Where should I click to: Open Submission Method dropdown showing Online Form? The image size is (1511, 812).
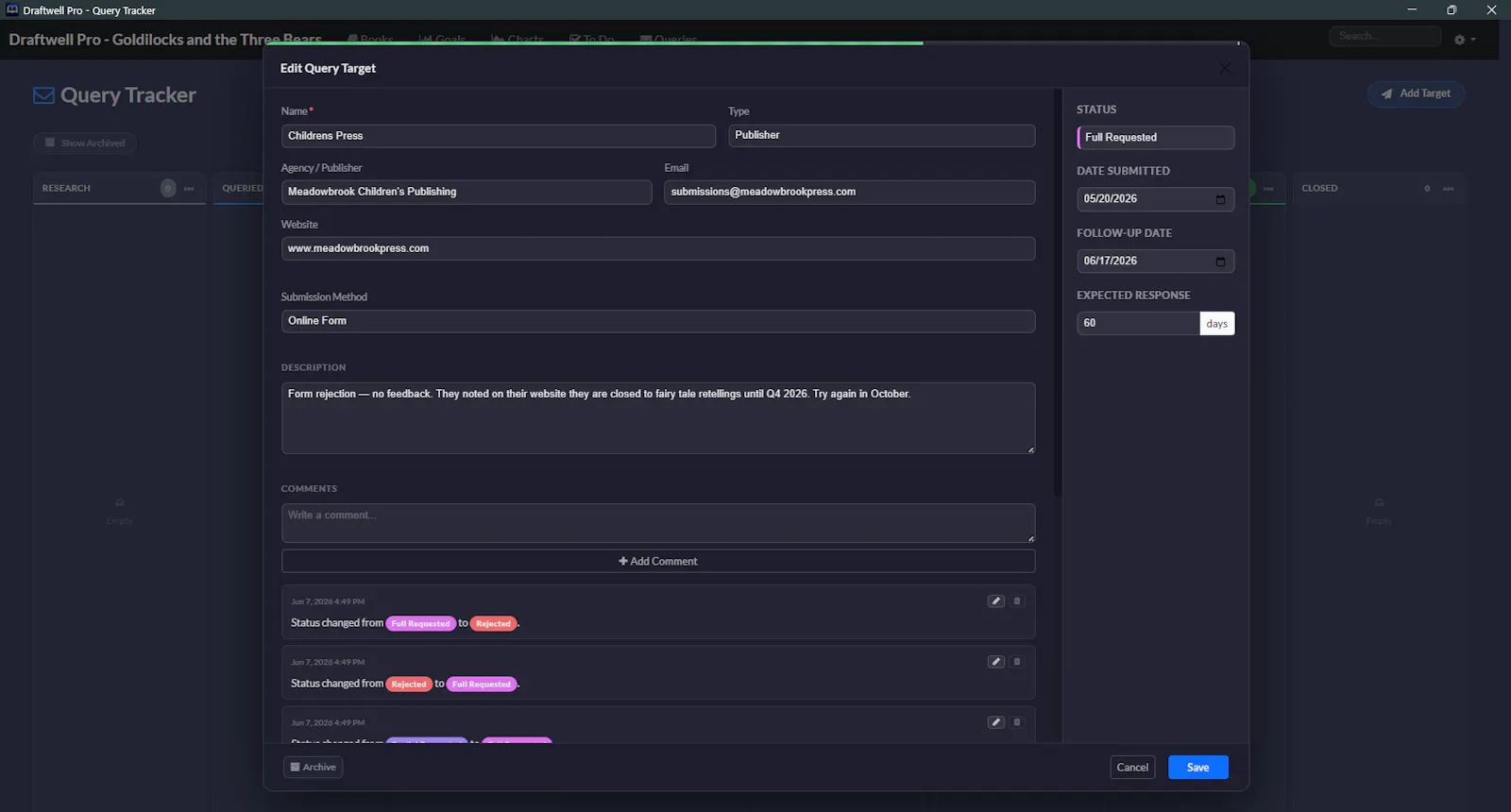click(657, 321)
